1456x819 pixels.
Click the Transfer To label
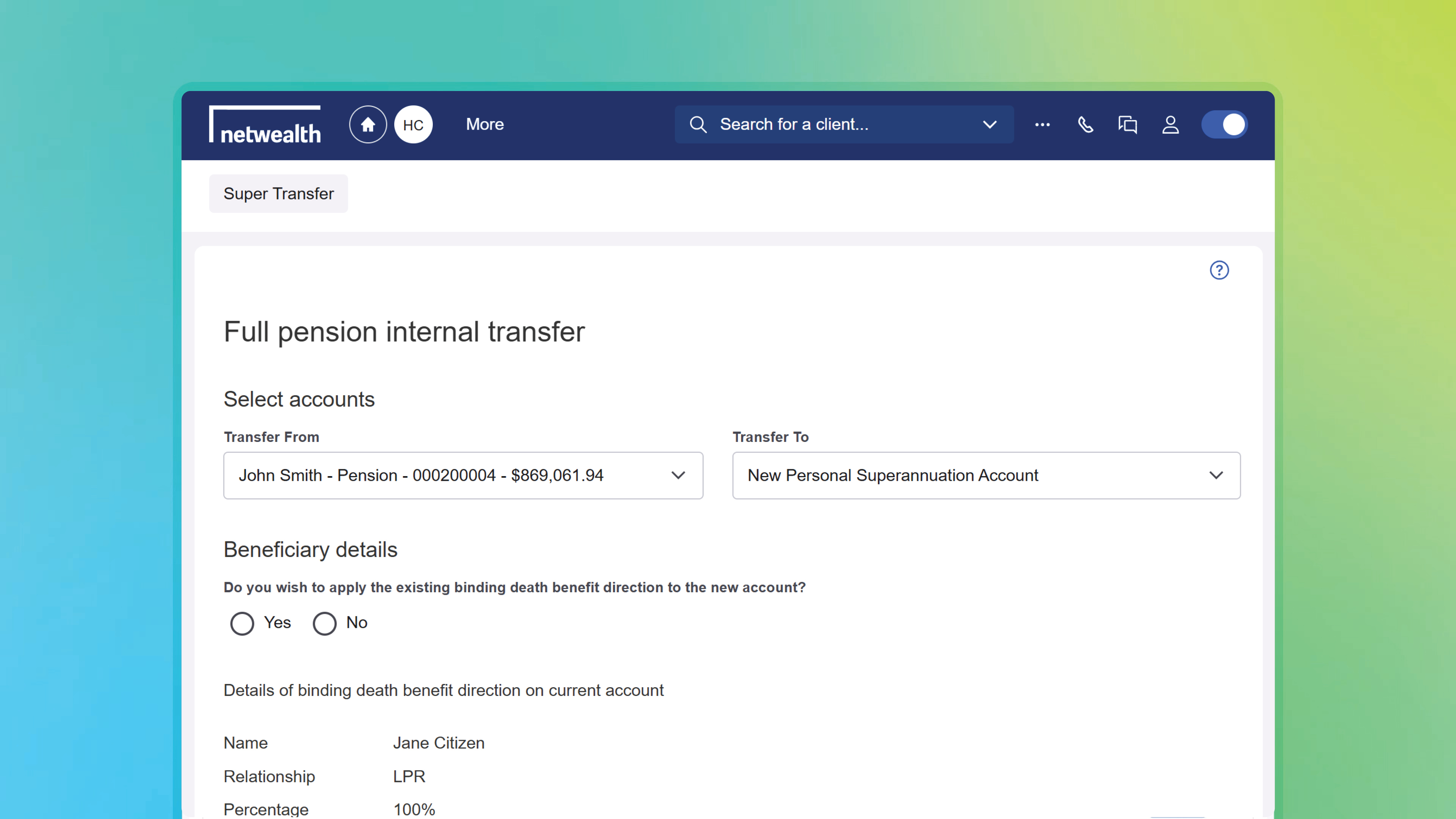pos(770,437)
